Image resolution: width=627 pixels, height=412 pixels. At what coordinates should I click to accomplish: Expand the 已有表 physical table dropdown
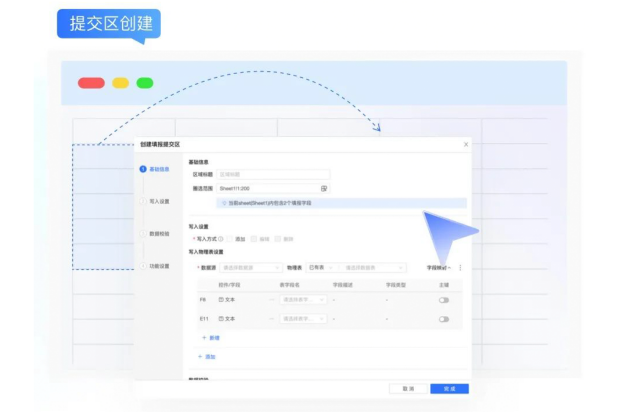[322, 268]
